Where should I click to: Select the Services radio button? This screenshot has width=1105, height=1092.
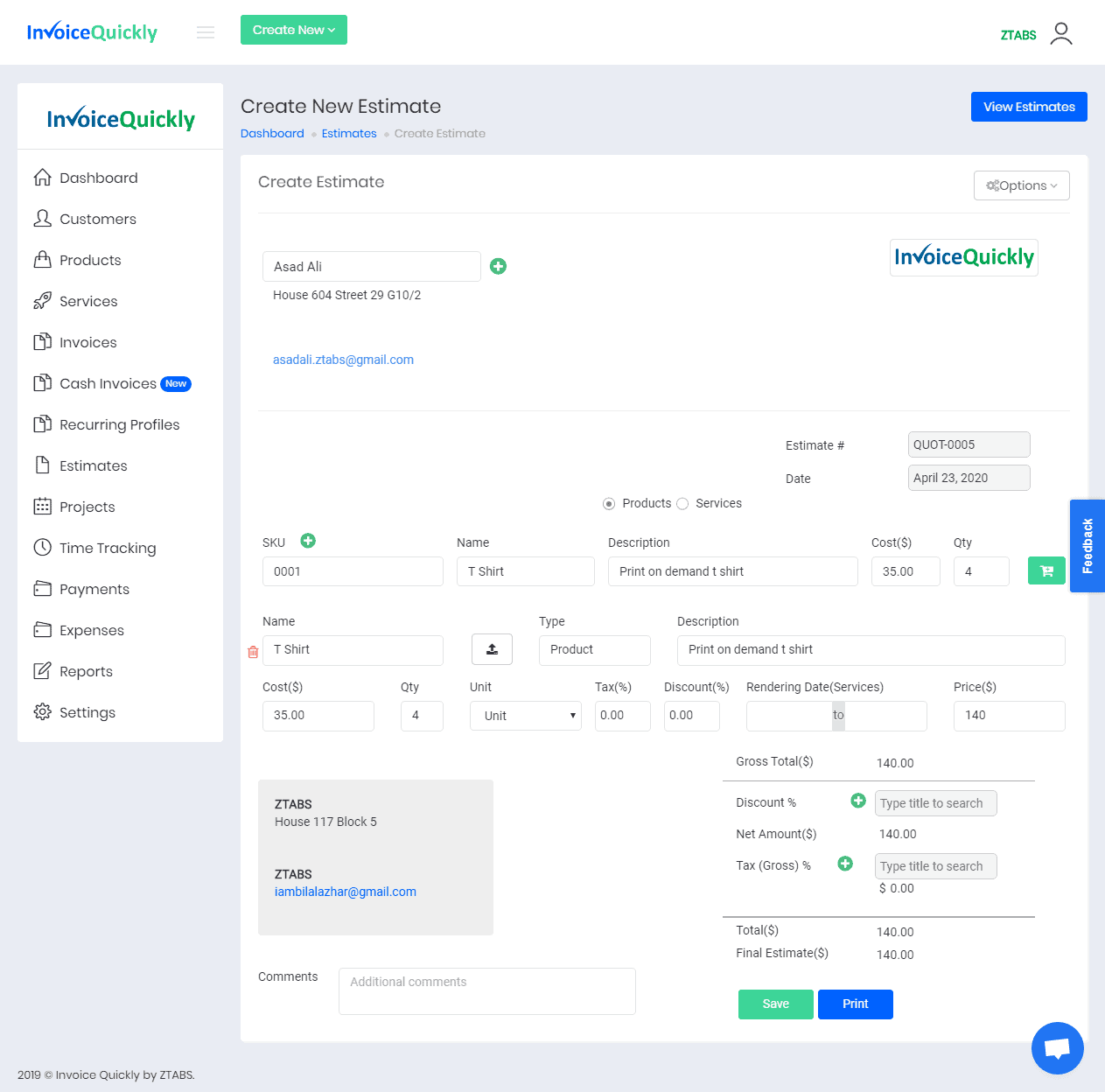tap(682, 504)
